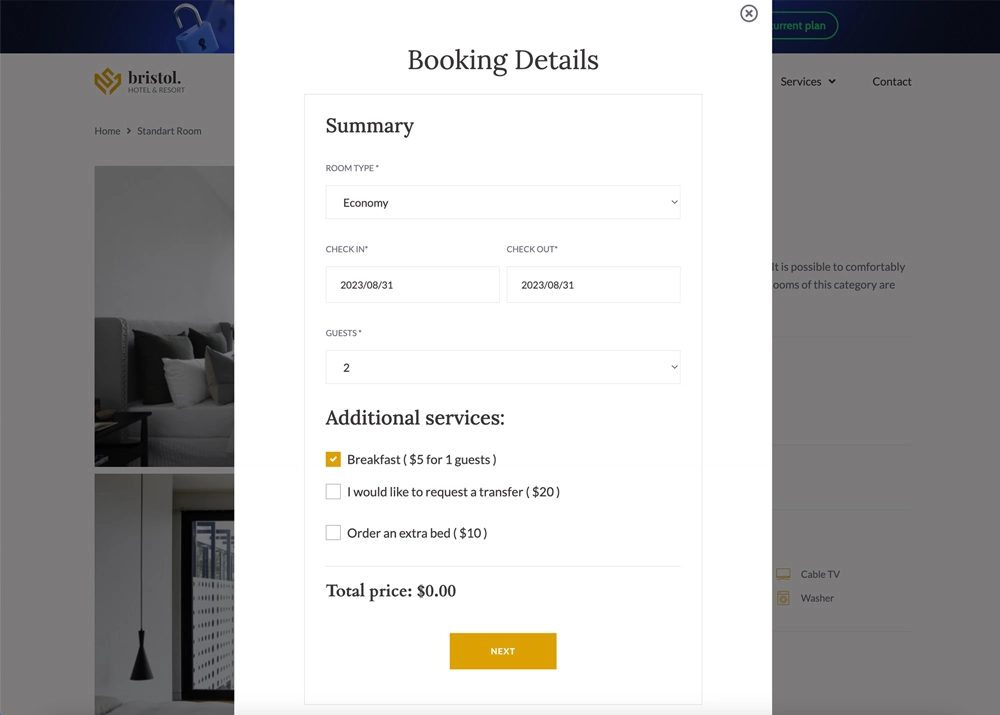This screenshot has height=715, width=1000.
Task: Click the hanging lamp photo thumbnail
Action: click(x=163, y=594)
